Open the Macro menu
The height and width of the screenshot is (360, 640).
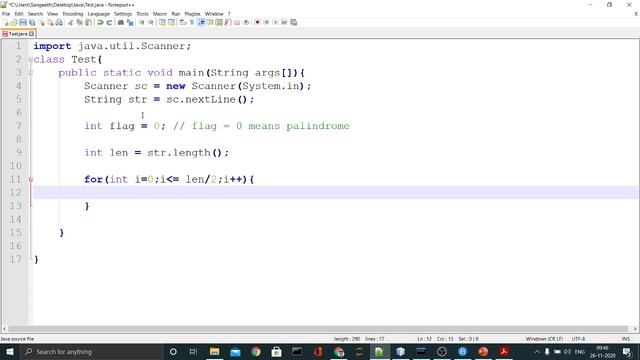tap(160, 14)
